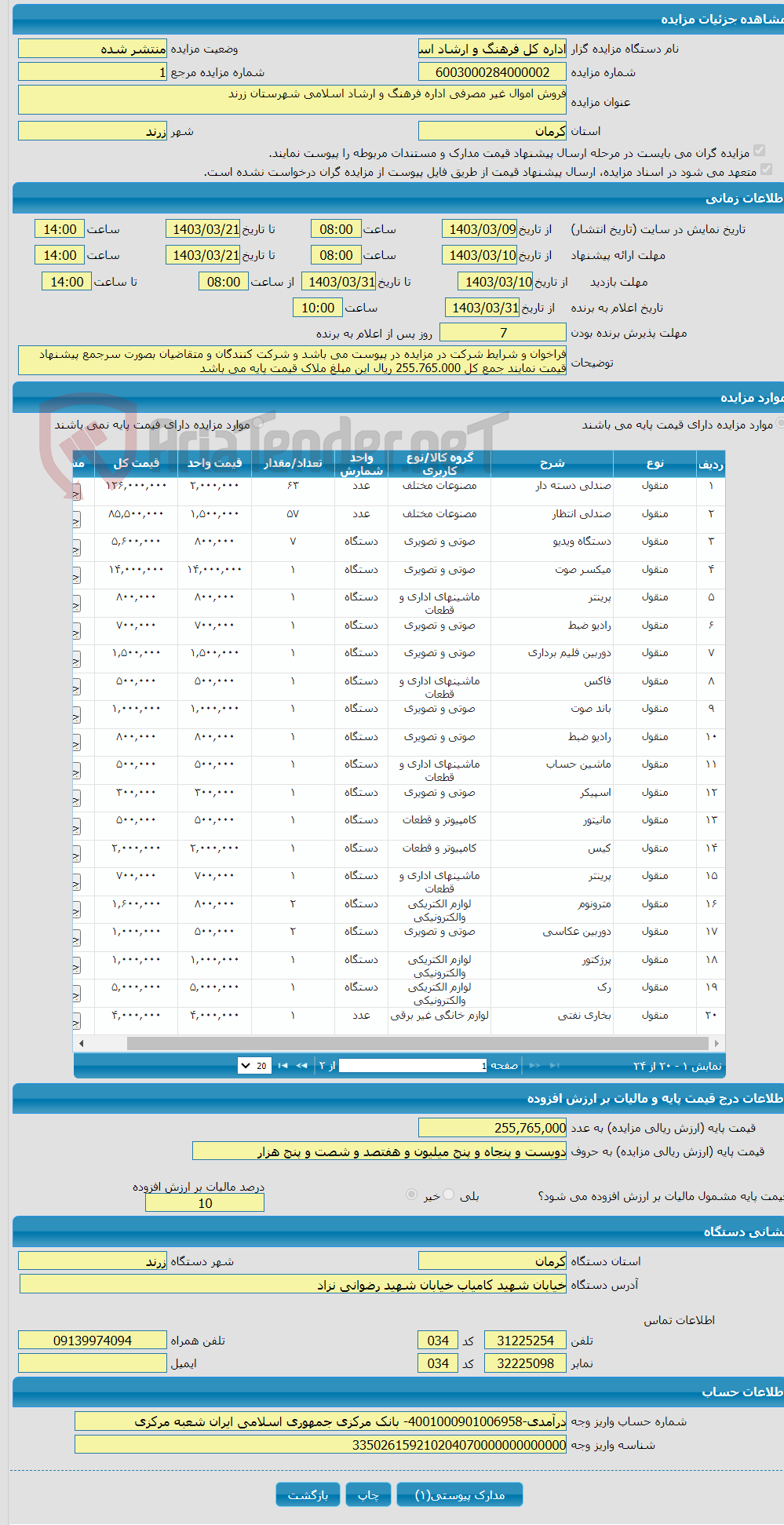Click the توضیحات description text area

(x=292, y=361)
